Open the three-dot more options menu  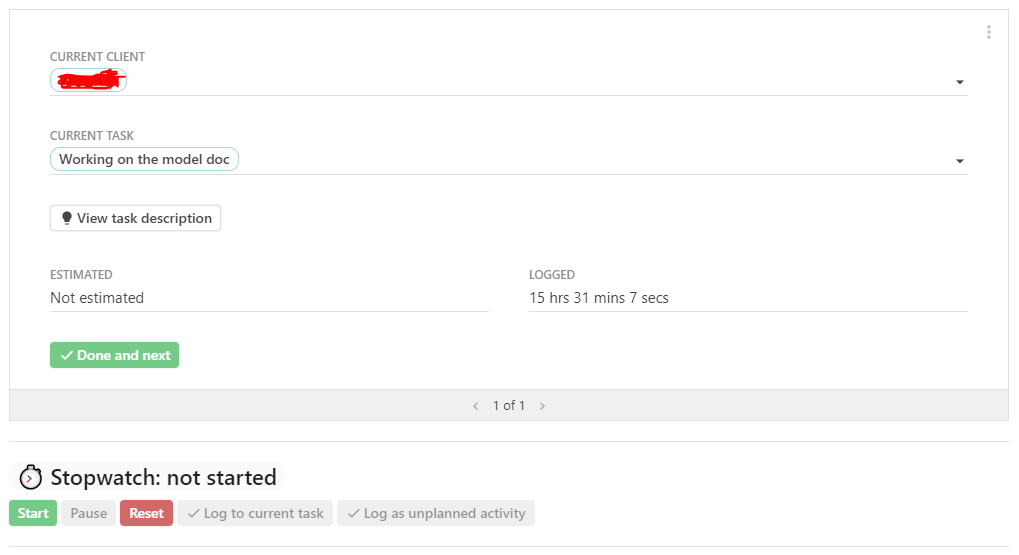coord(988,32)
